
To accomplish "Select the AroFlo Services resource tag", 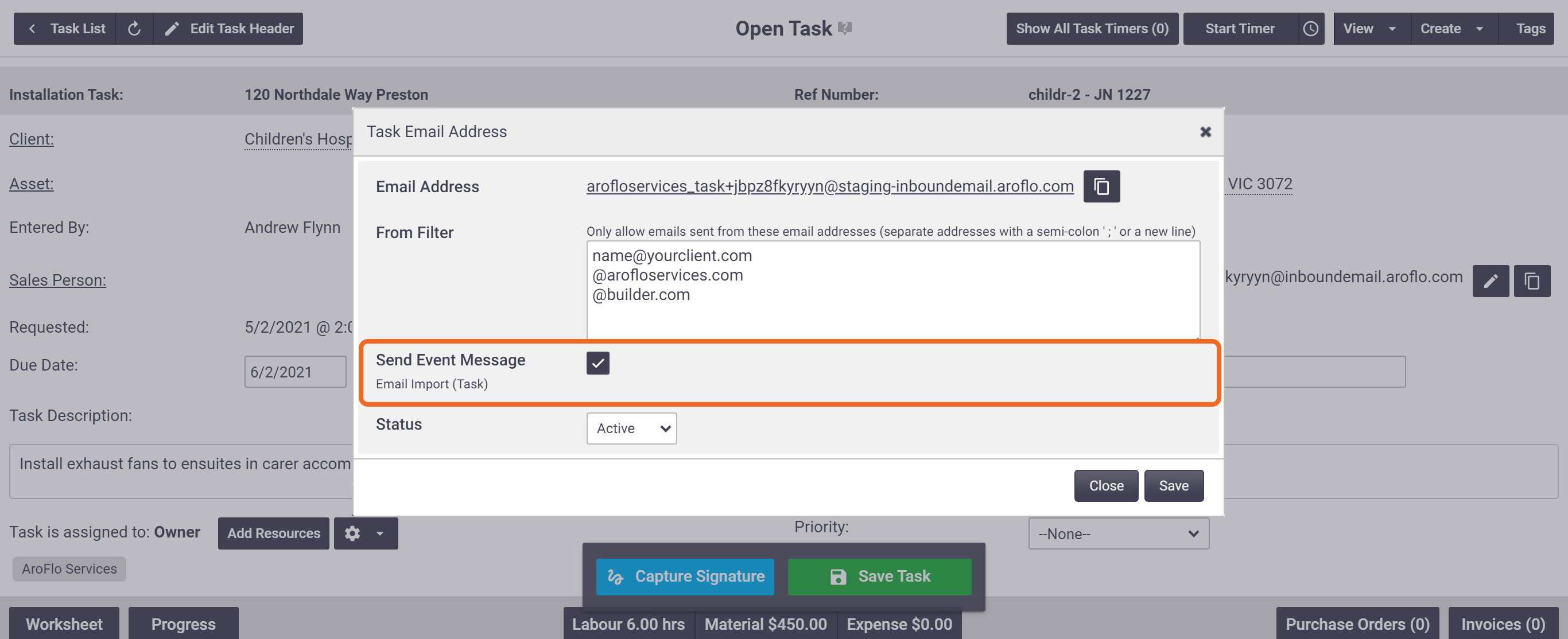I will (69, 568).
